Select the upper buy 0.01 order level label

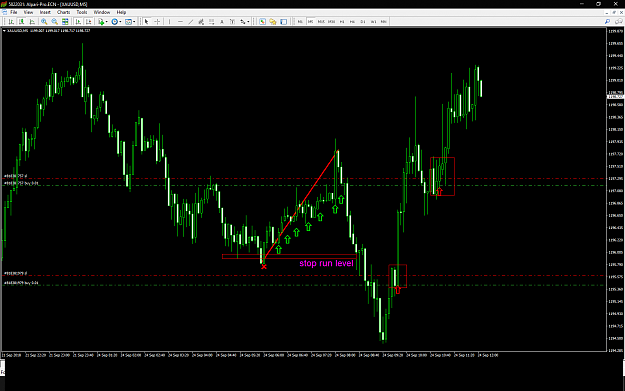21,183
